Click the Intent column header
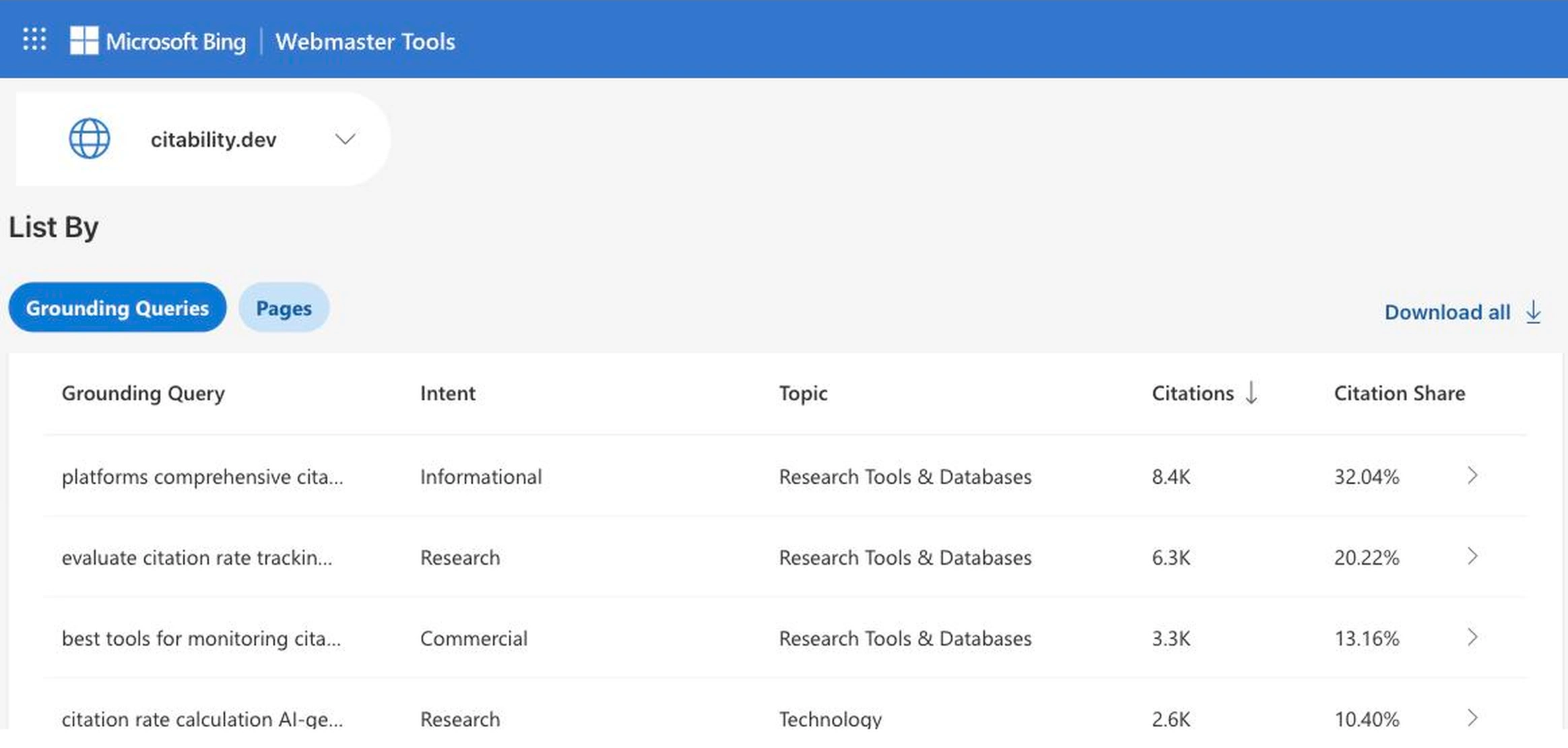 click(x=448, y=393)
